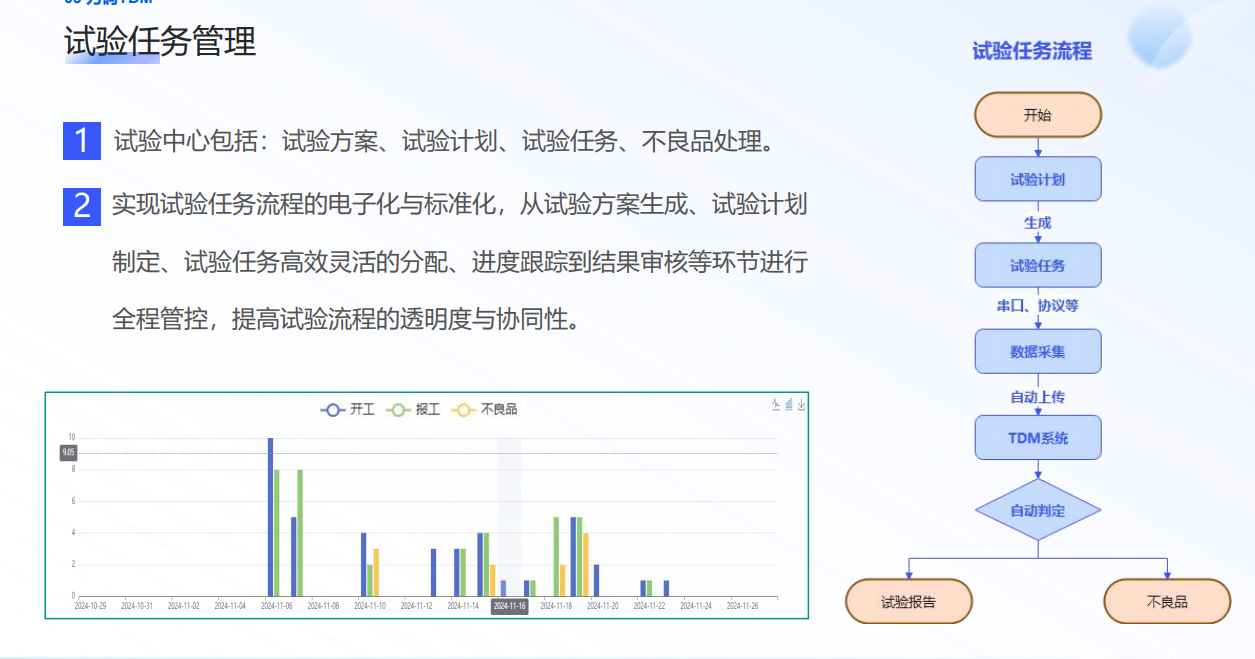Click the 2024-11-06 x-axis date

(277, 606)
